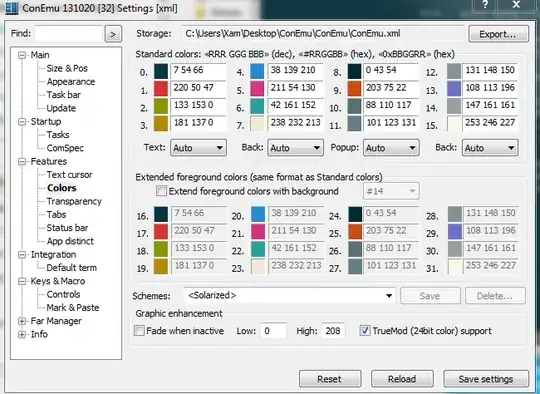Click the color 6 cyan swatch
540x394 pixels.
pos(258,106)
